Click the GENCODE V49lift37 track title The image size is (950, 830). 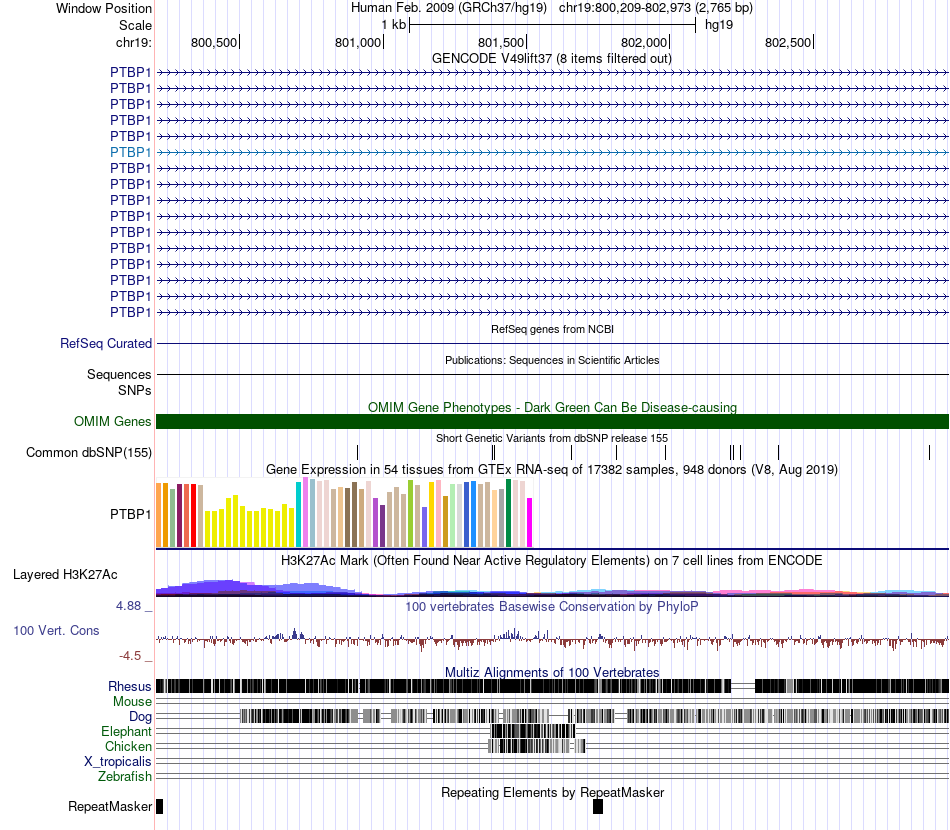pos(552,59)
